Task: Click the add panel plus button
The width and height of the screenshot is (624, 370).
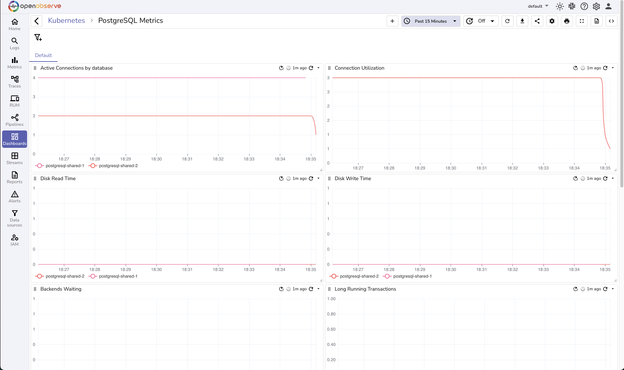Action: (x=392, y=21)
